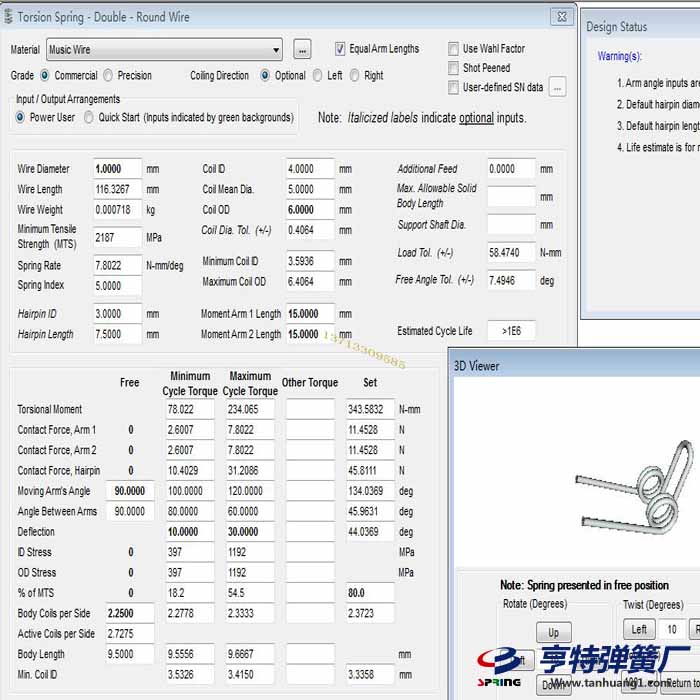Enable the User-defined SN data checkbox

pyautogui.click(x=453, y=87)
